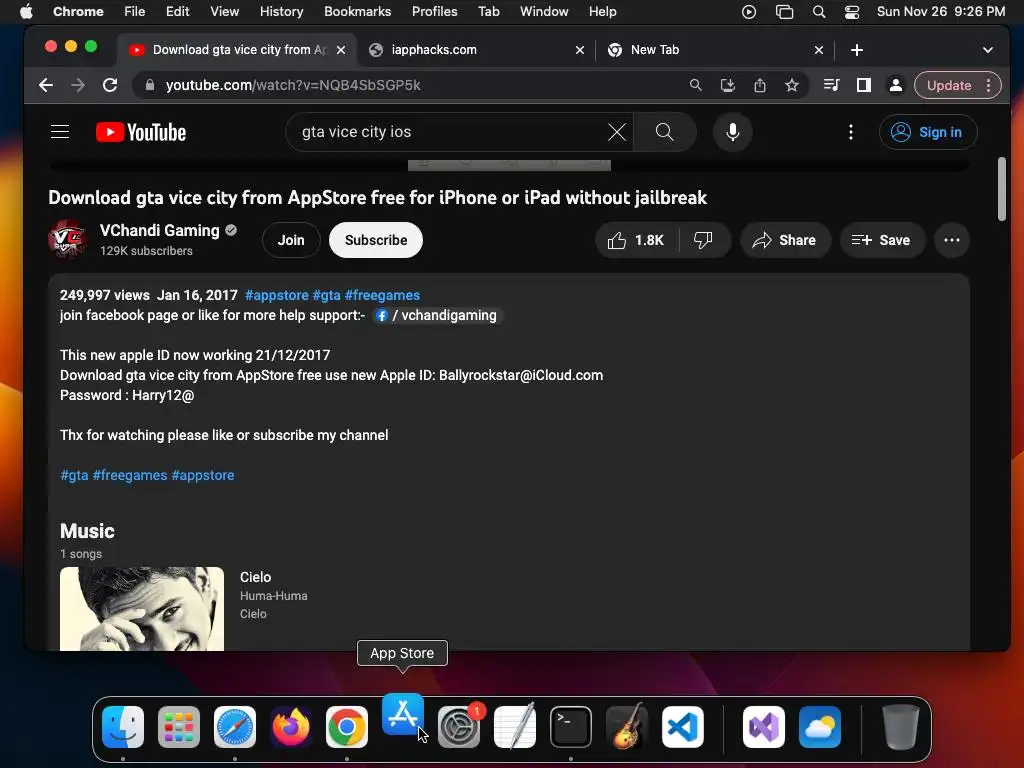Dislike the video with thumbs-down
This screenshot has height=768, width=1024.
(x=703, y=240)
